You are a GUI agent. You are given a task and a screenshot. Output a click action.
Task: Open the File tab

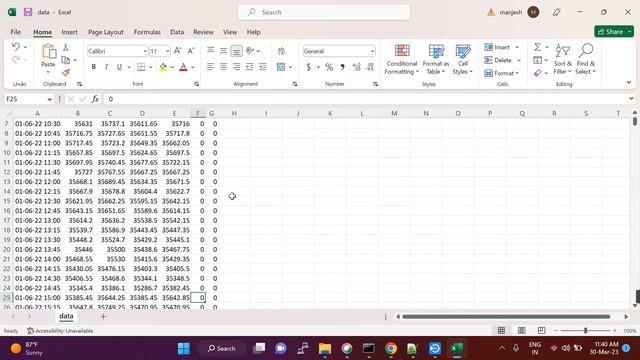(x=16, y=32)
